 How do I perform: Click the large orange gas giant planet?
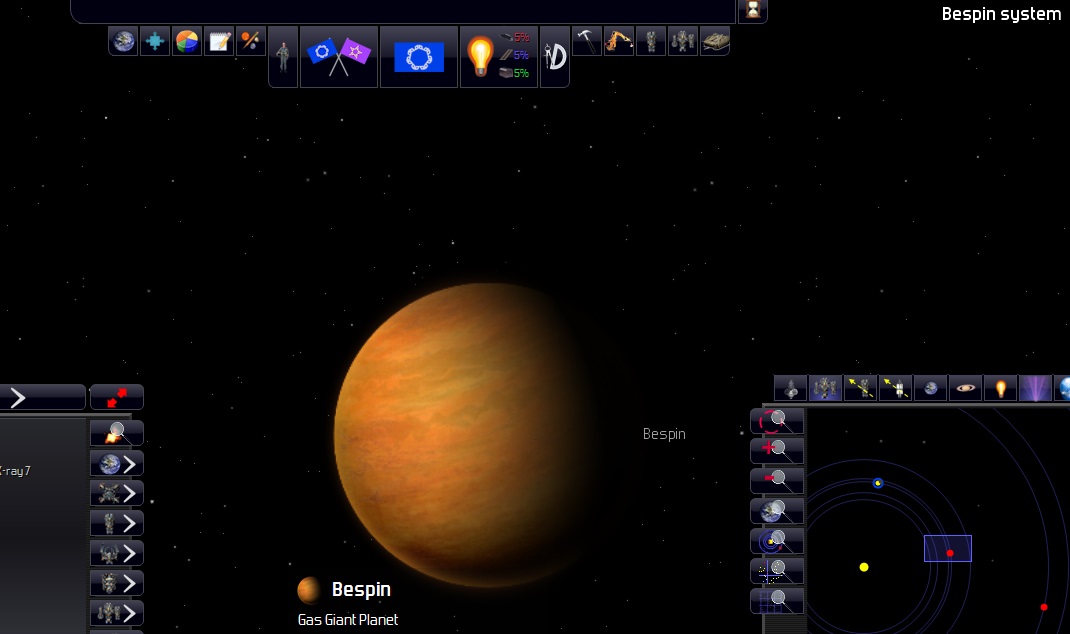click(x=471, y=435)
